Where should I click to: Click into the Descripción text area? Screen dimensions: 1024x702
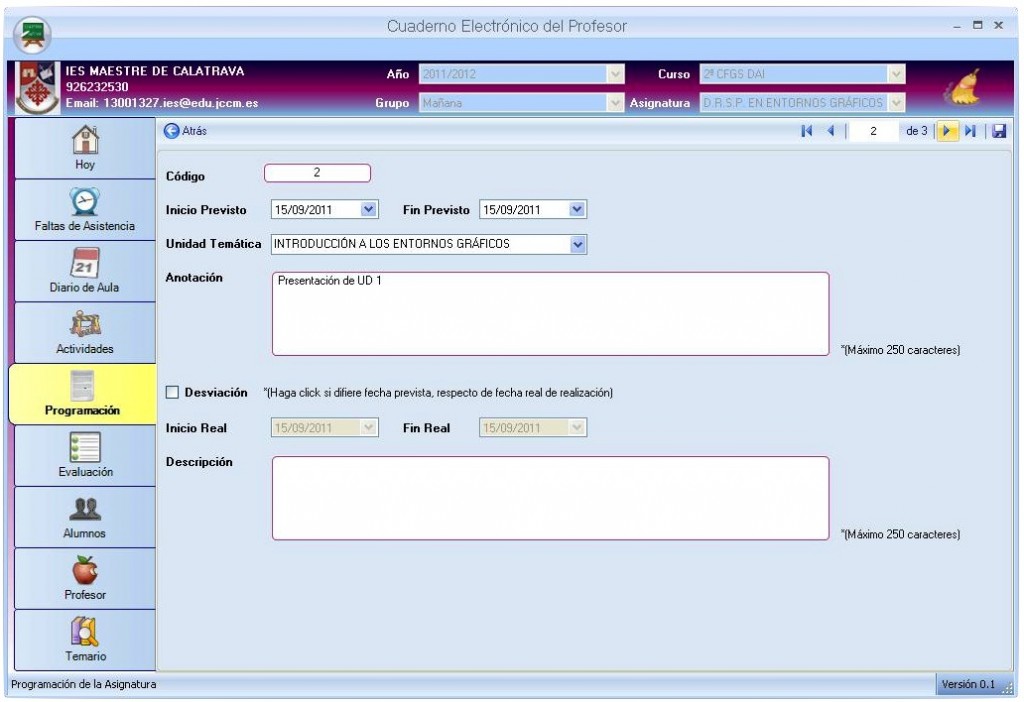coord(551,498)
